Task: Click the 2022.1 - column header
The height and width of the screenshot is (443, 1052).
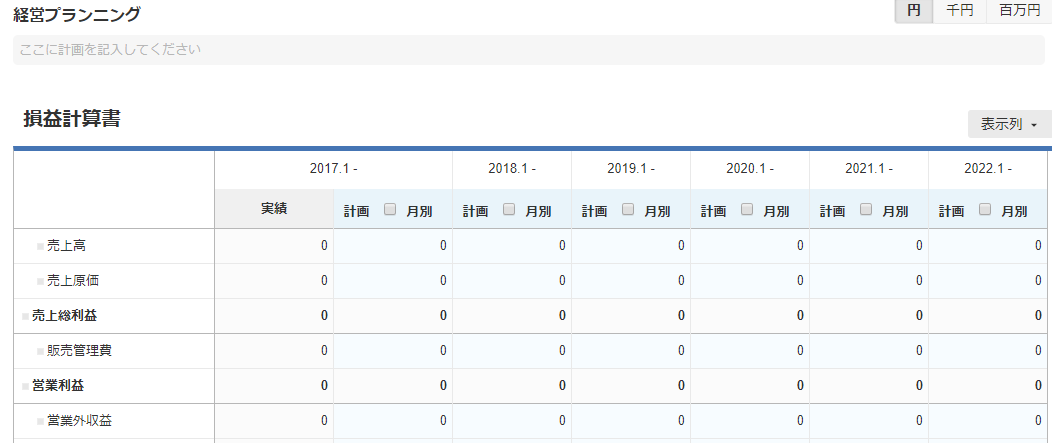Action: click(988, 170)
